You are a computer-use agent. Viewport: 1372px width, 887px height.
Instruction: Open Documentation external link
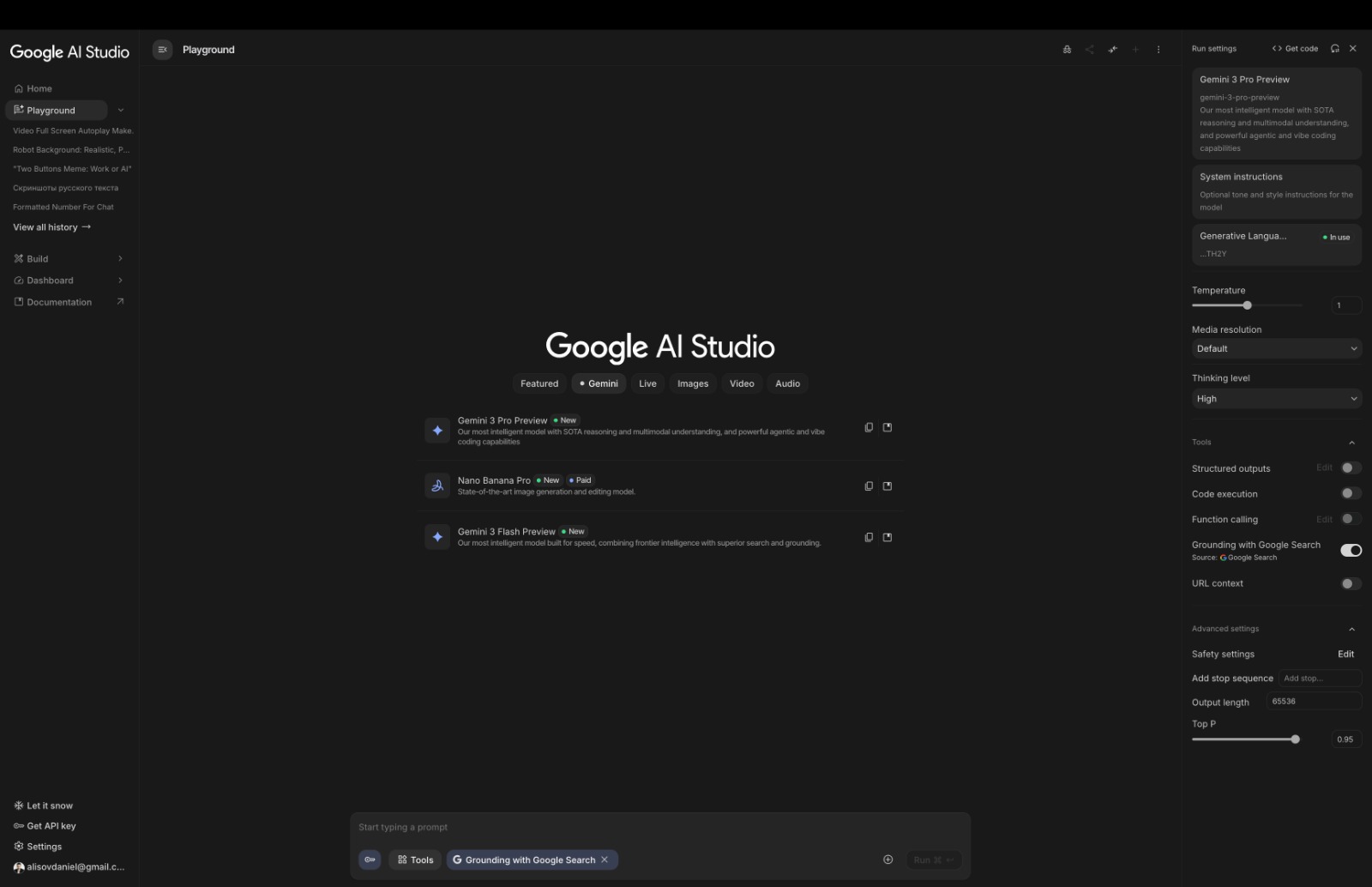[x=69, y=302]
